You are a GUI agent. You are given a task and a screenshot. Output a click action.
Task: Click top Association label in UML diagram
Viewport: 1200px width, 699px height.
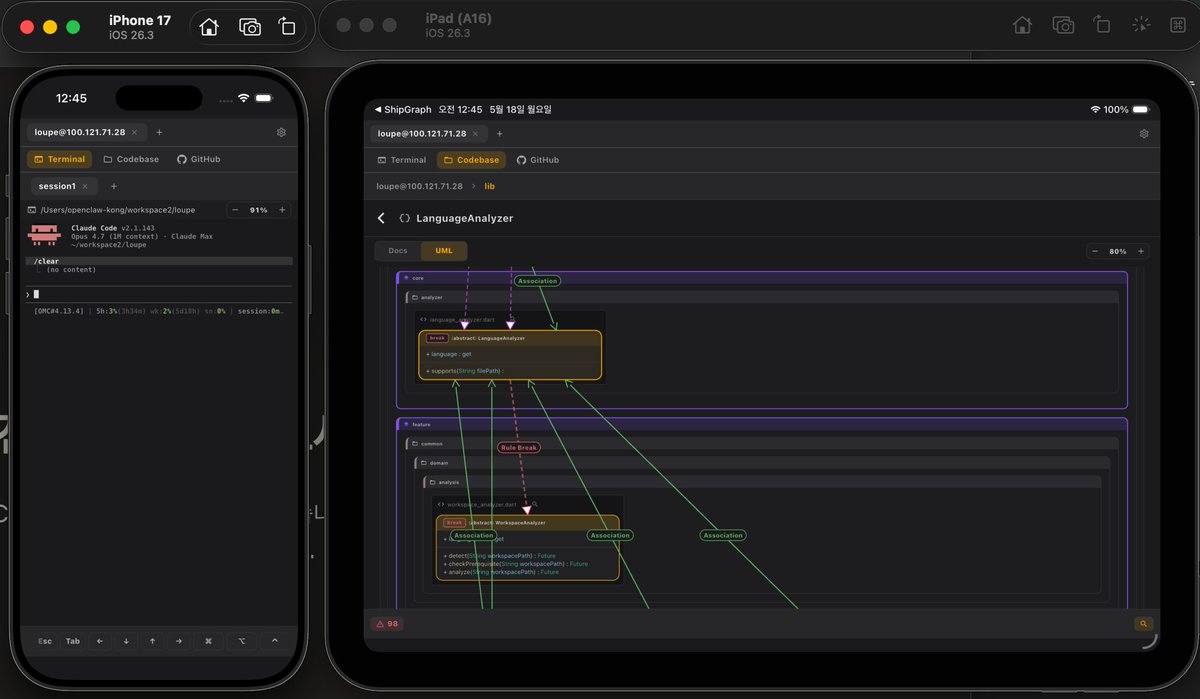point(537,281)
